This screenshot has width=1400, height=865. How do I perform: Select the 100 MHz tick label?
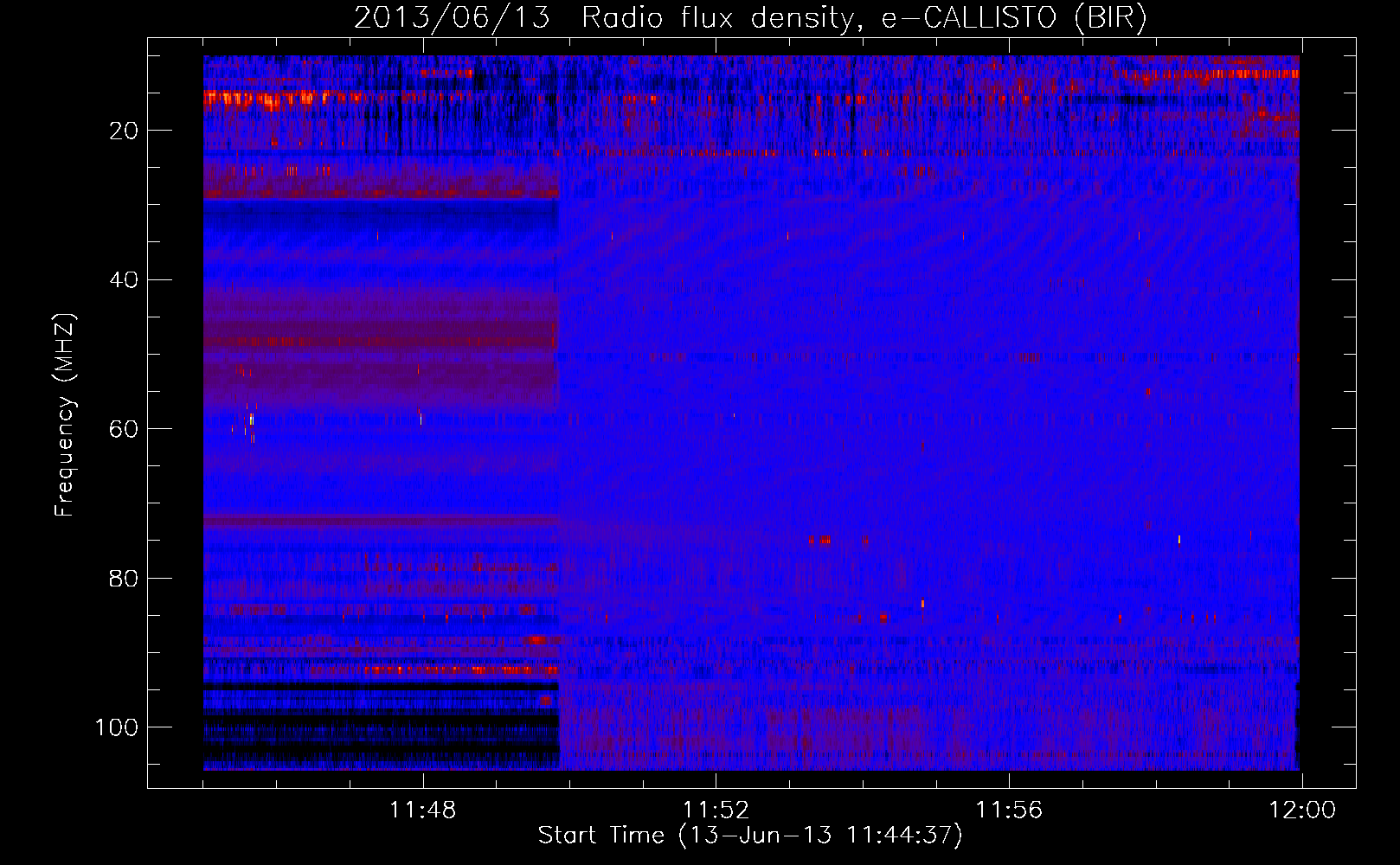[117, 727]
